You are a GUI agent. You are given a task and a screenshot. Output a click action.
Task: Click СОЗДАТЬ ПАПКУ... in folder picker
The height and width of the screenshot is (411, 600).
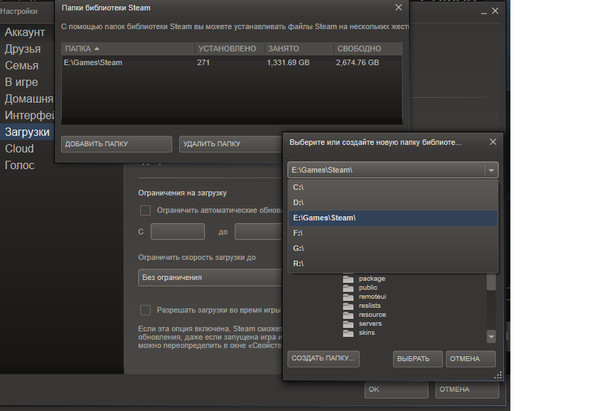coord(323,359)
